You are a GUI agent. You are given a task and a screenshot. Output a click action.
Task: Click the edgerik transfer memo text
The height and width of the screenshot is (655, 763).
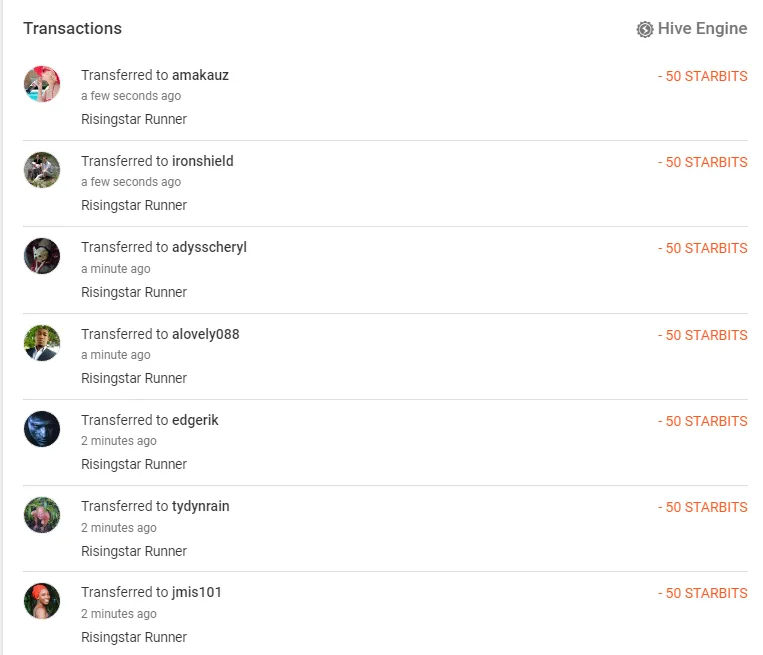[134, 464]
